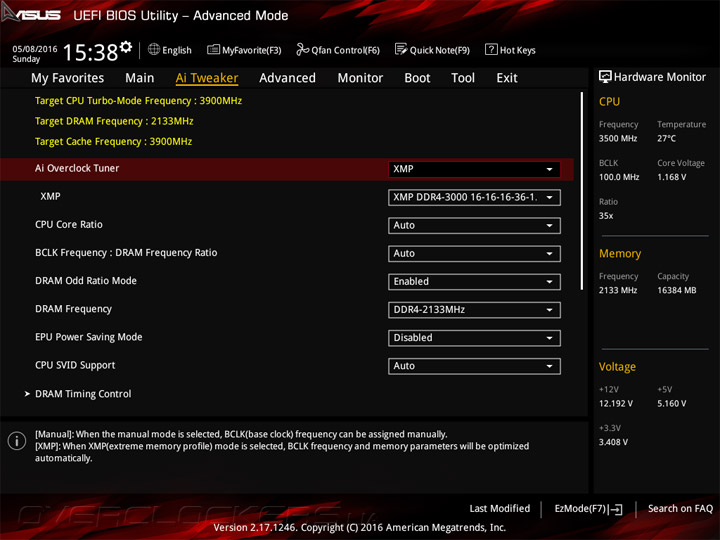Click the 12.192 V voltage reading

[x=616, y=404]
